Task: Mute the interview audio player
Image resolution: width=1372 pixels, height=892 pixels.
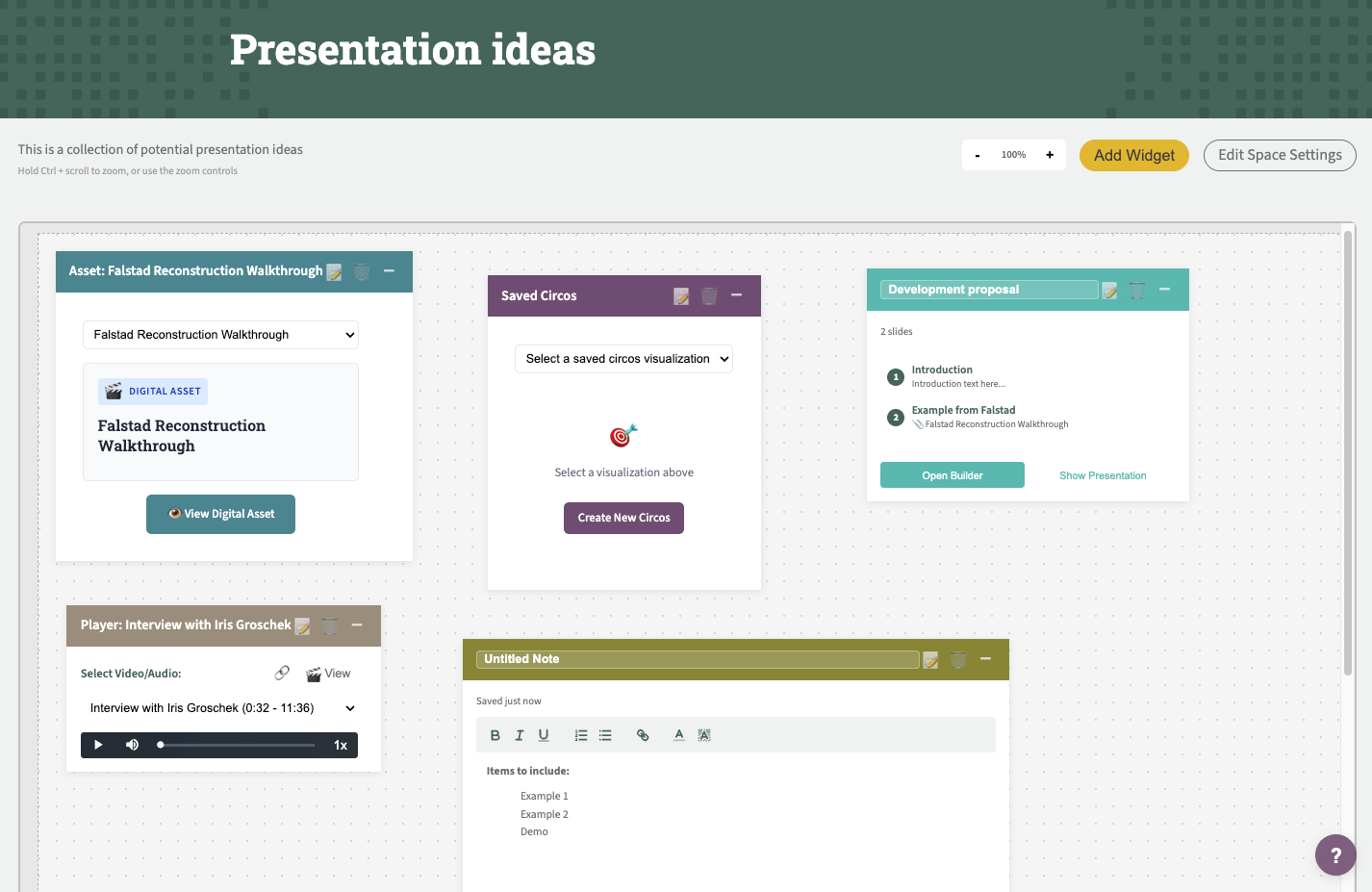Action: [x=133, y=745]
